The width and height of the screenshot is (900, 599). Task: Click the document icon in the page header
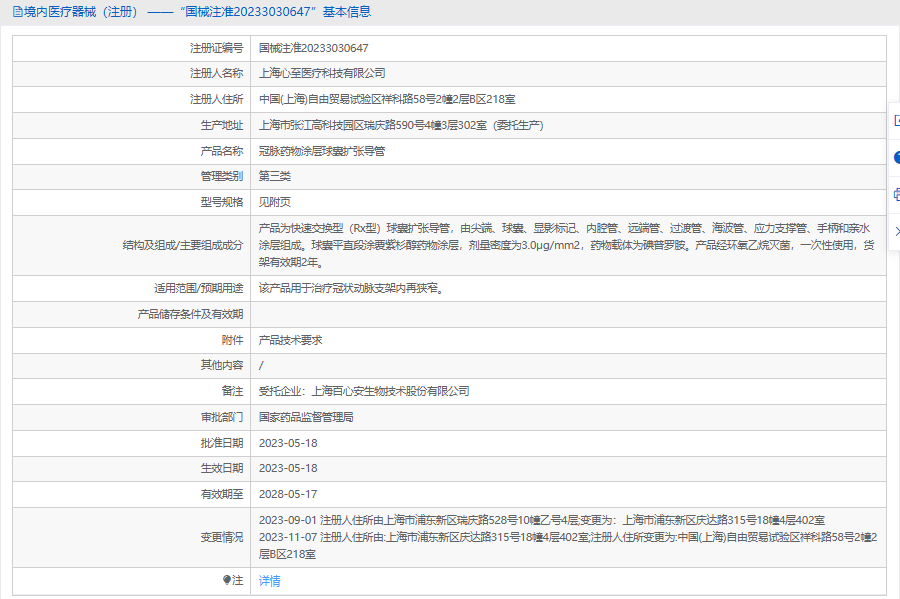(15, 12)
